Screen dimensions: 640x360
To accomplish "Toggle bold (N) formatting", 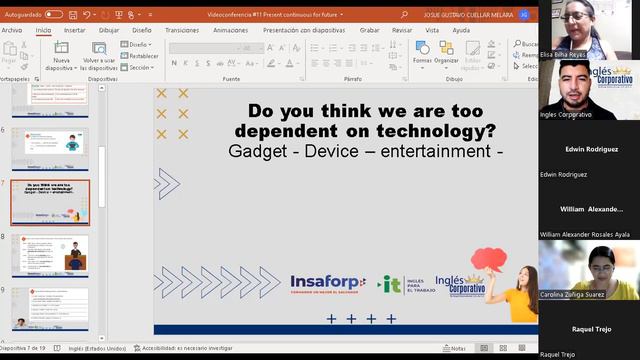I will point(174,63).
